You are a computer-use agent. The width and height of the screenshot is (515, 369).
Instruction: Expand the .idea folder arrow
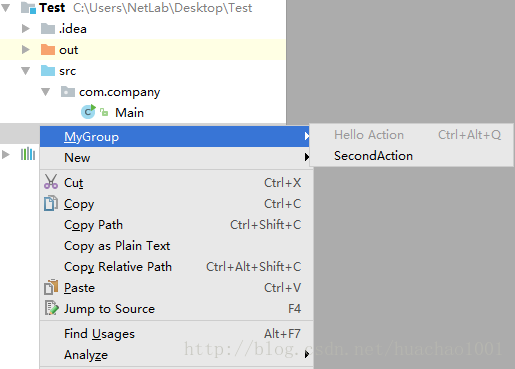pyautogui.click(x=26, y=29)
